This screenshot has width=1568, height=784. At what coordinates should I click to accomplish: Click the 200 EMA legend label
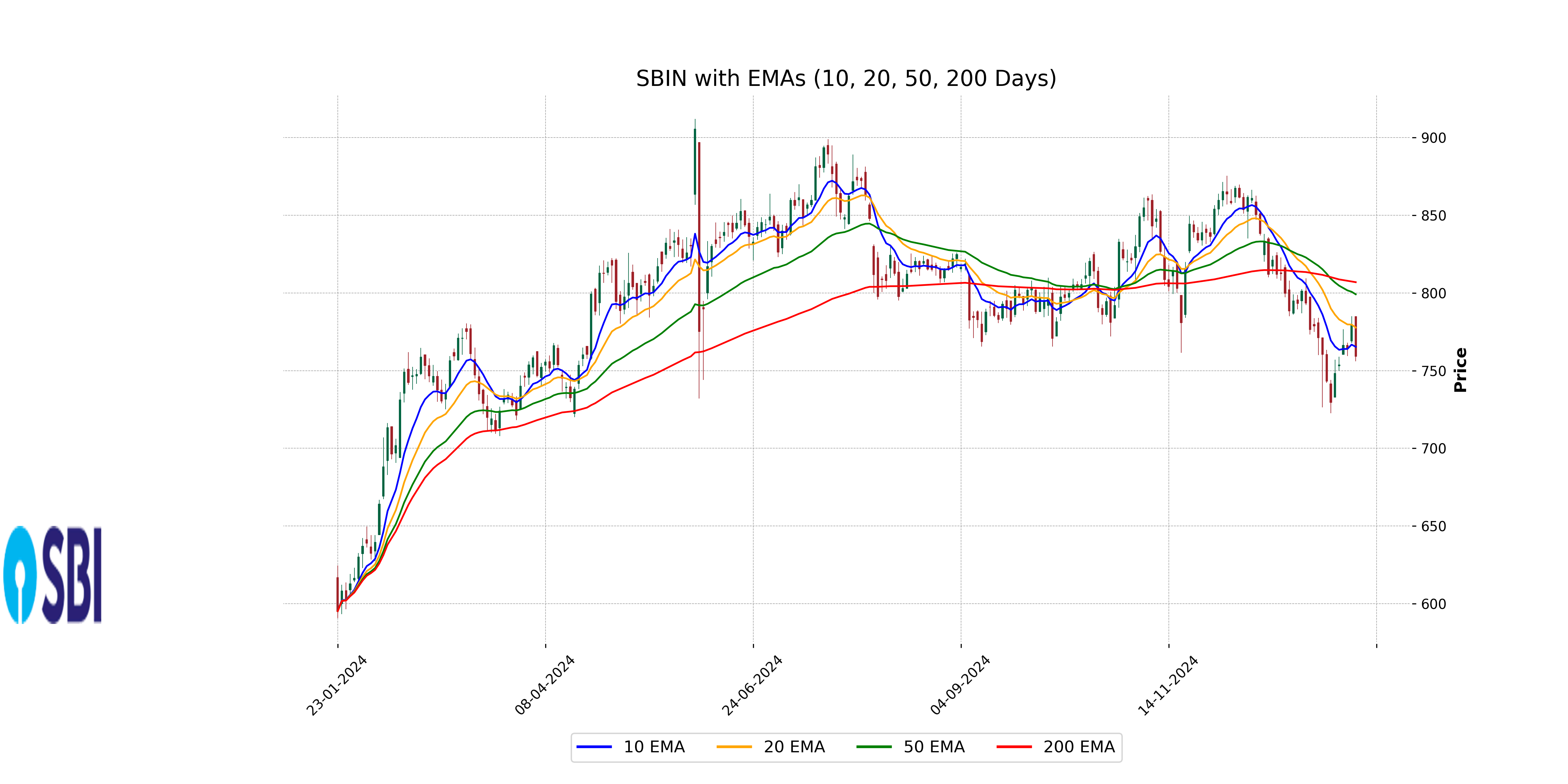1079,747
